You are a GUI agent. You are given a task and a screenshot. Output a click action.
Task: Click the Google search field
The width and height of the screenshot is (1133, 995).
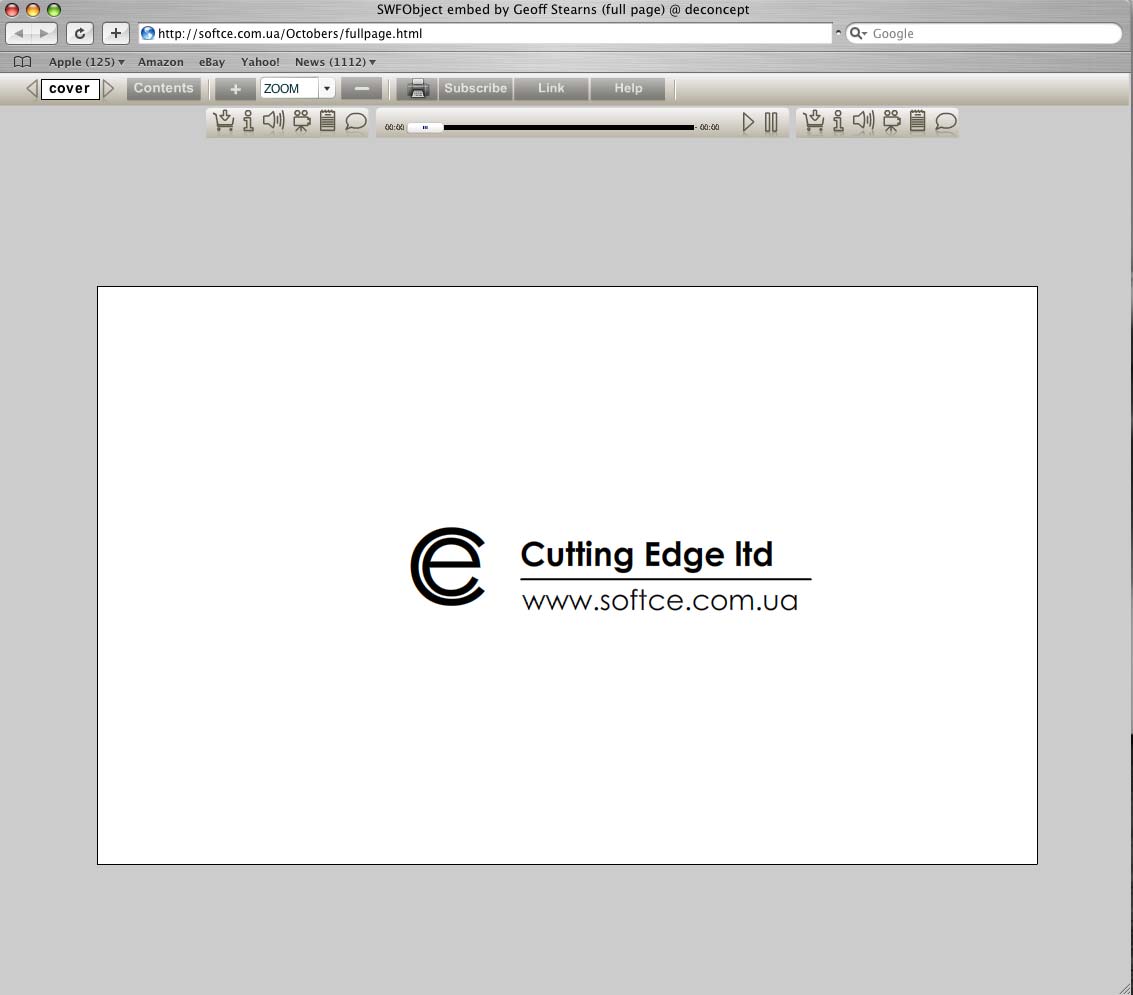984,33
